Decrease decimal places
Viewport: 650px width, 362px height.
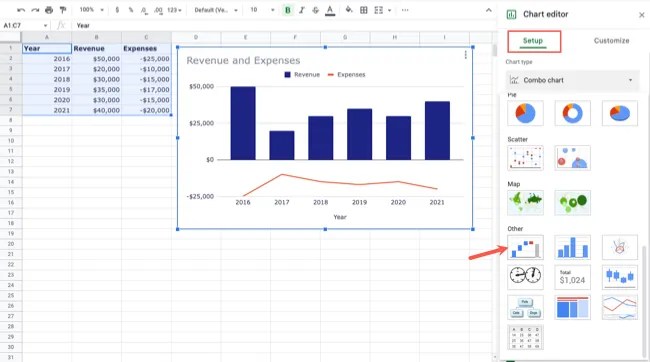pyautogui.click(x=144, y=10)
